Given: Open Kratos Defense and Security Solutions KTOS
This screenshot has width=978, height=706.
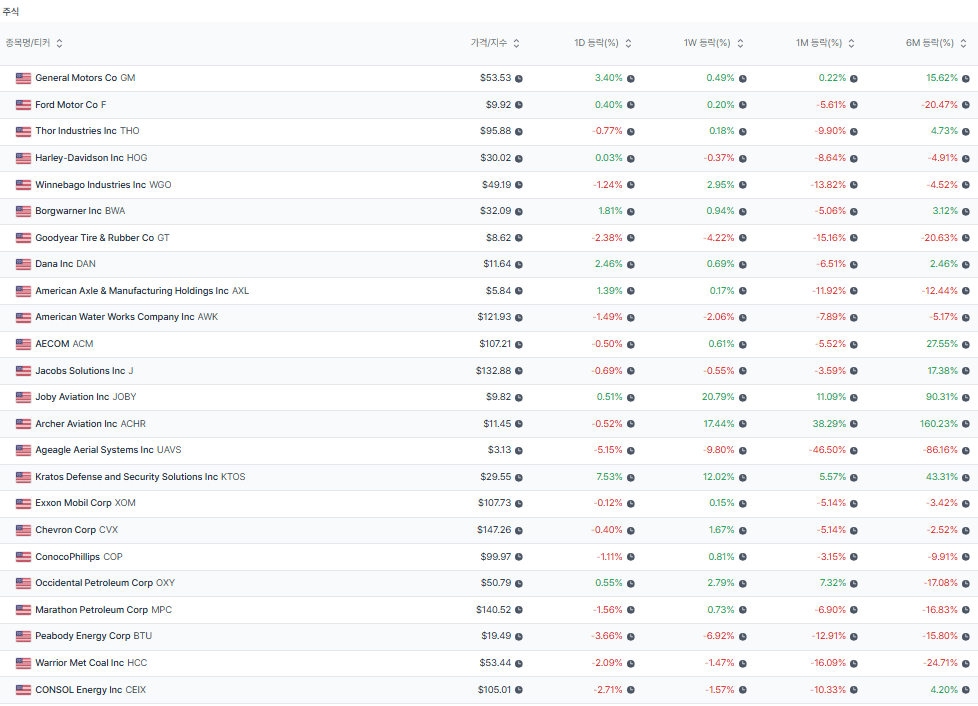Looking at the screenshot, I should click(140, 476).
